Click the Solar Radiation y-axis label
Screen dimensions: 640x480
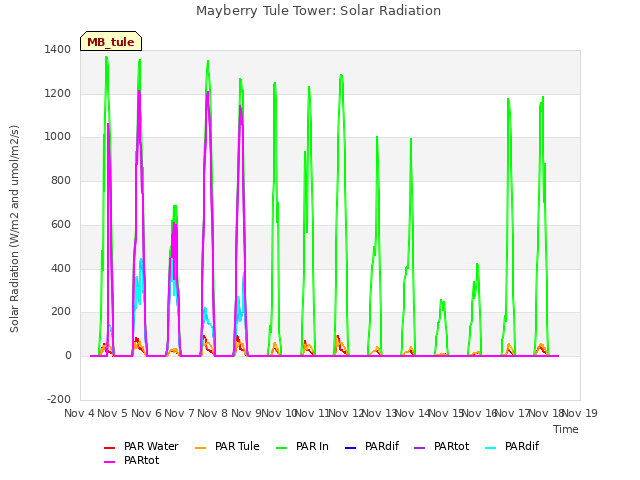point(14,229)
